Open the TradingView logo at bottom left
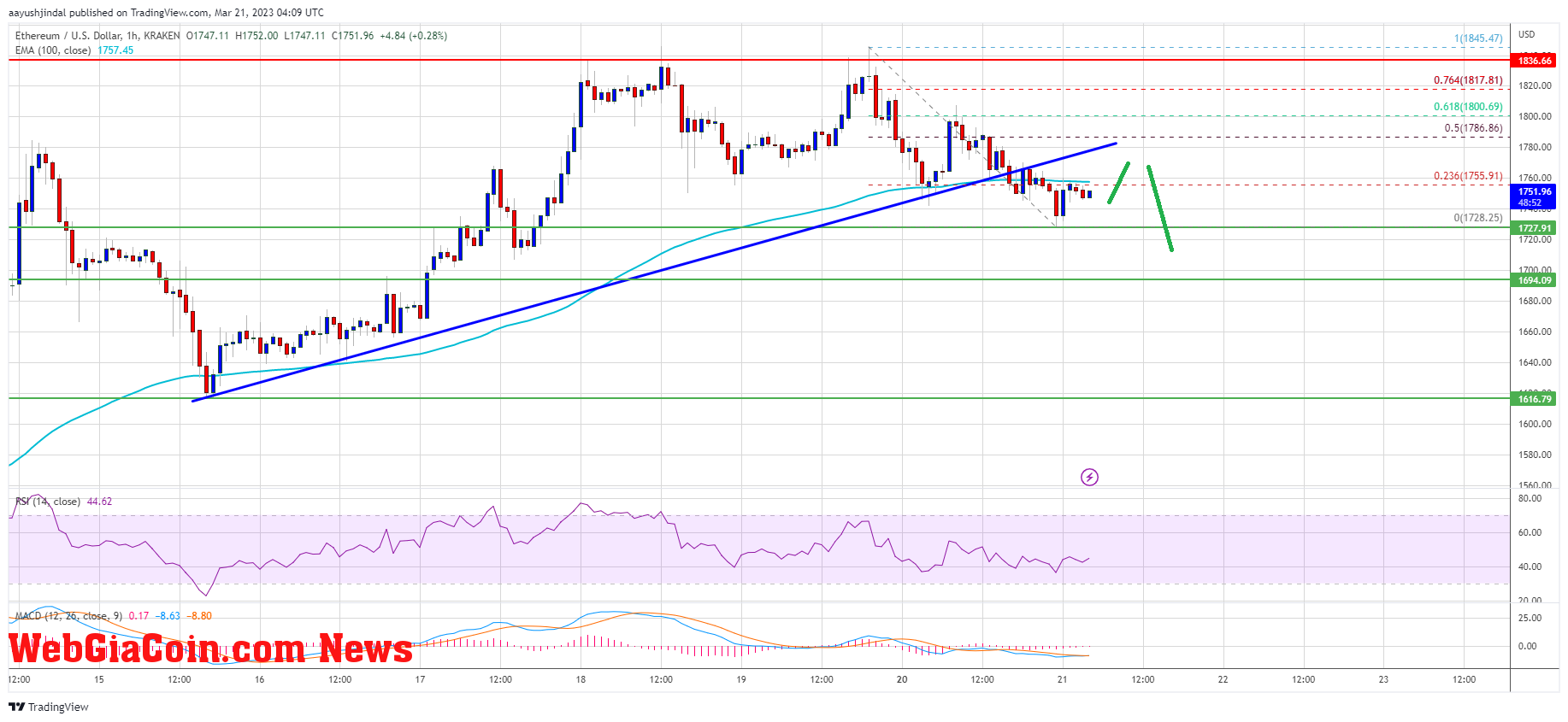Viewport: 1568px width, 722px height. pyautogui.click(x=49, y=707)
